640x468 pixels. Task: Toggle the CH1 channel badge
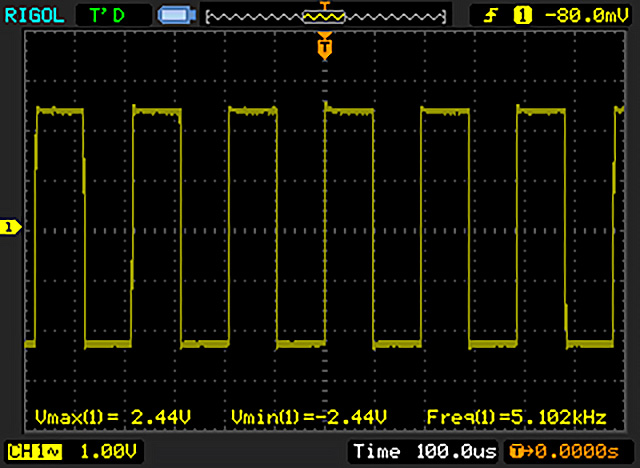pos(24,451)
